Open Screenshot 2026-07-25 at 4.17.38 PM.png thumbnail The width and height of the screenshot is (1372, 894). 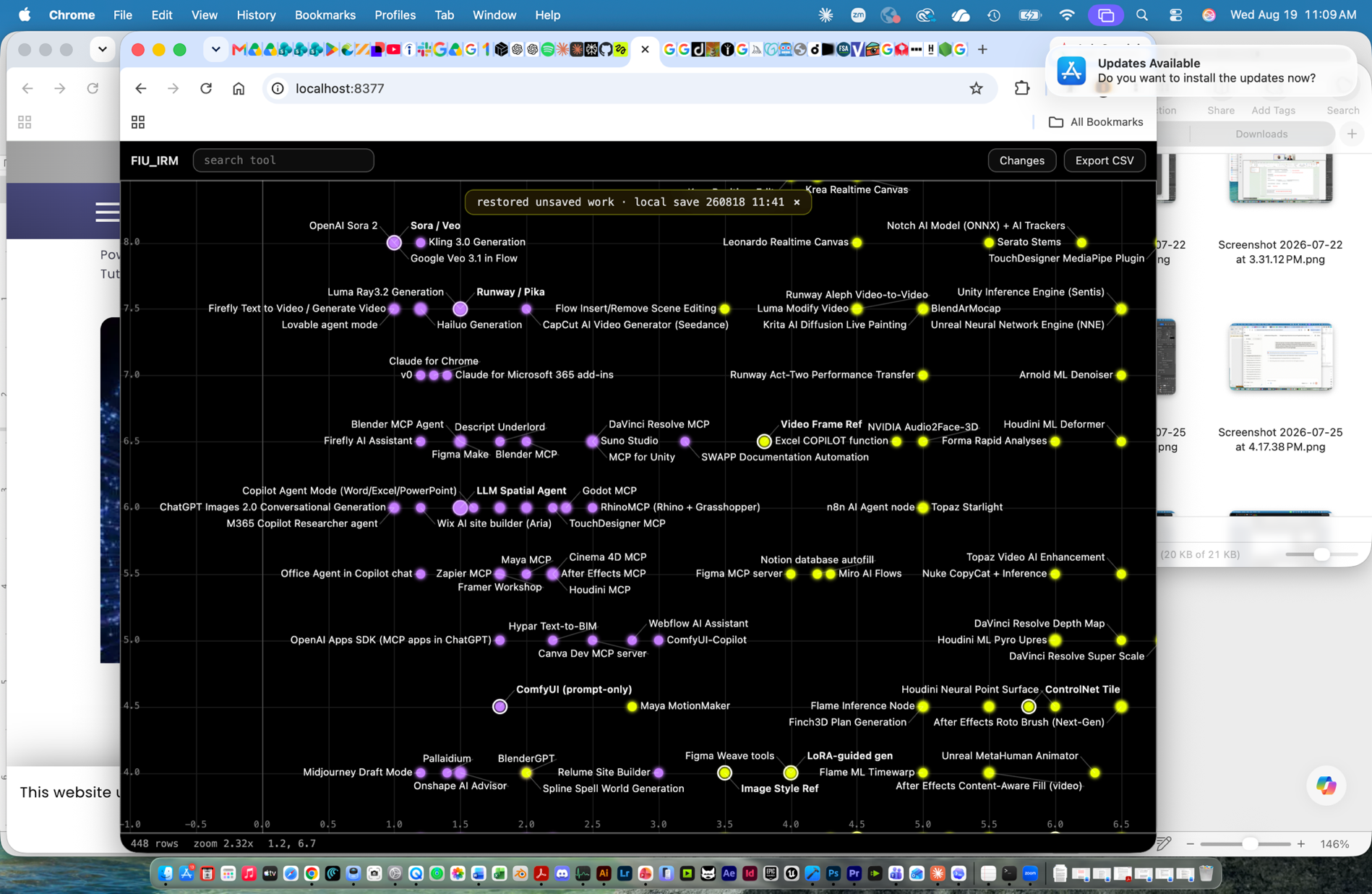[1279, 356]
